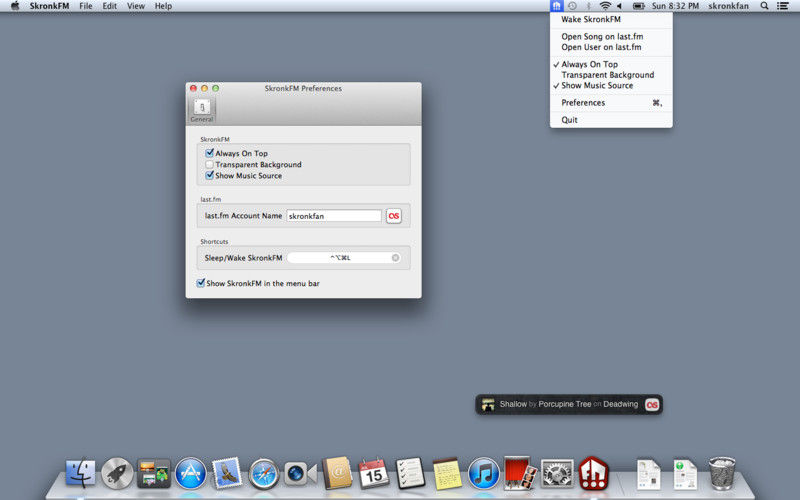Enable Transparent Background checkbox in Preferences
The image size is (800, 500).
click(x=209, y=164)
